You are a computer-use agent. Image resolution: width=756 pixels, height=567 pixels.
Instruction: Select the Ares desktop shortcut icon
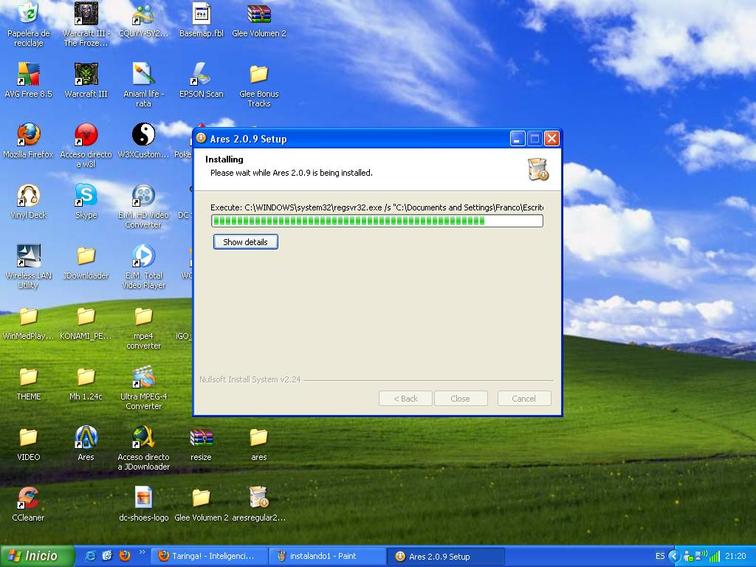point(86,438)
